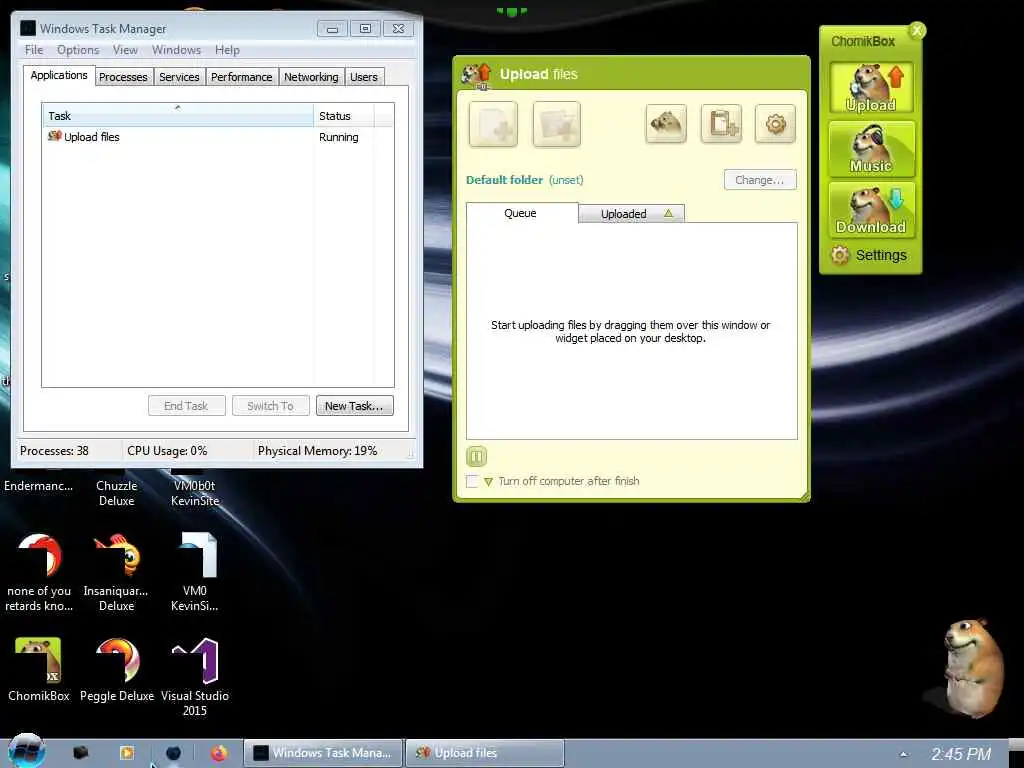This screenshot has width=1024, height=768.
Task: Activate Windows Task Manager taskbar button
Action: 323,753
